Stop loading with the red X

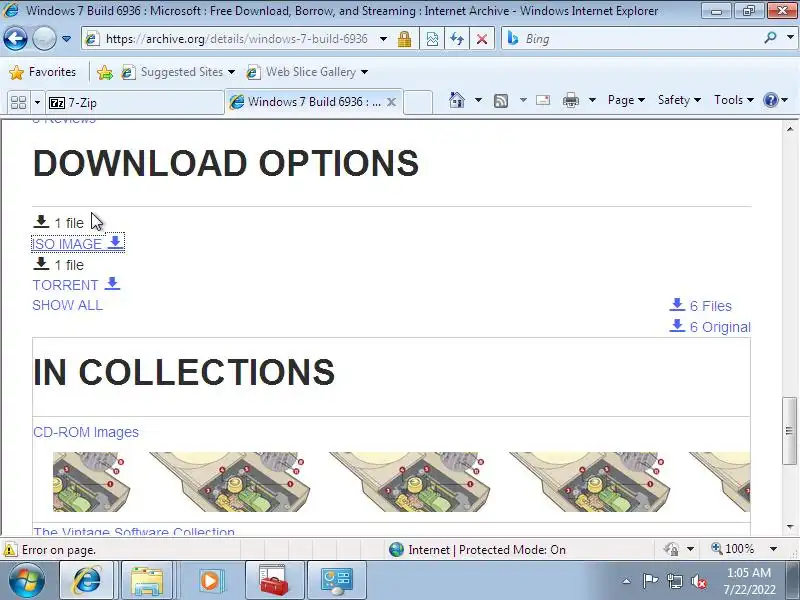tap(482, 39)
